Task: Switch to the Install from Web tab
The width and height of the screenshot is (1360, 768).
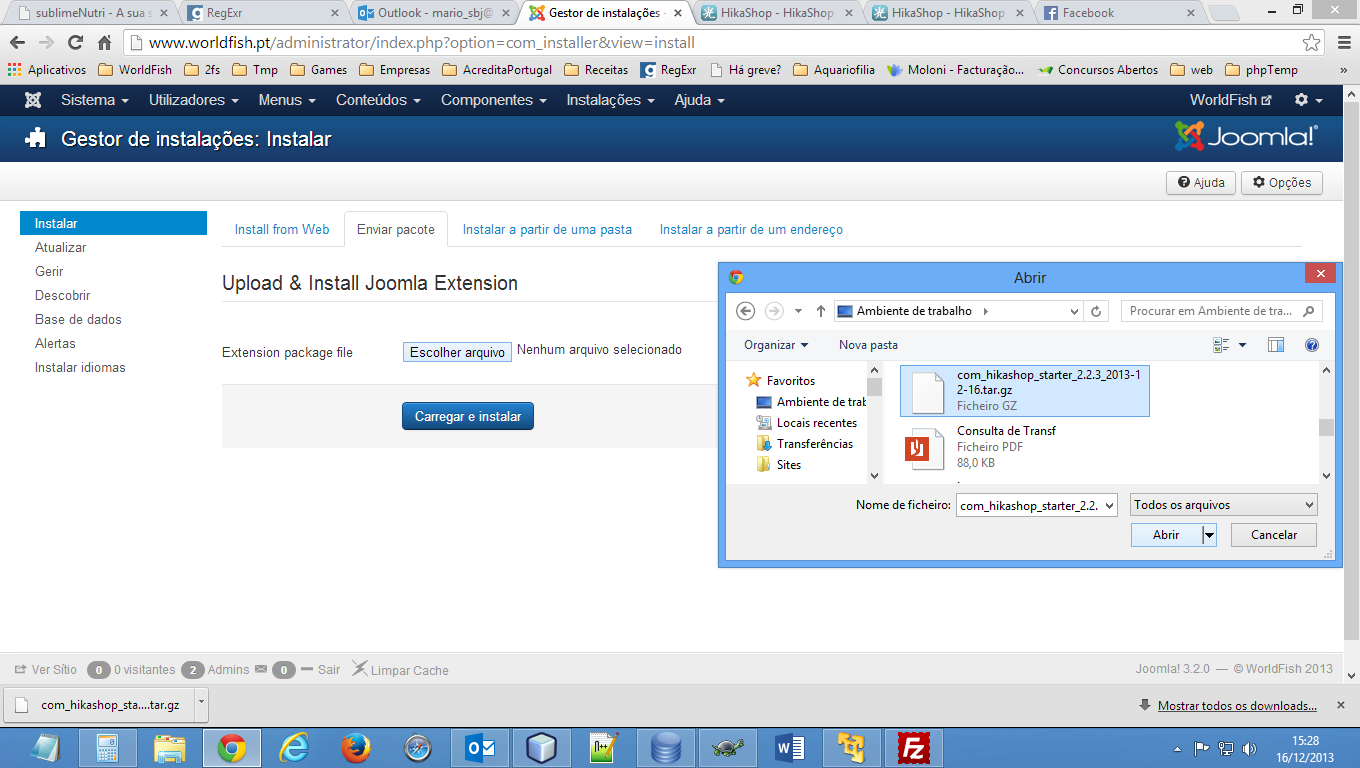Action: click(x=282, y=229)
